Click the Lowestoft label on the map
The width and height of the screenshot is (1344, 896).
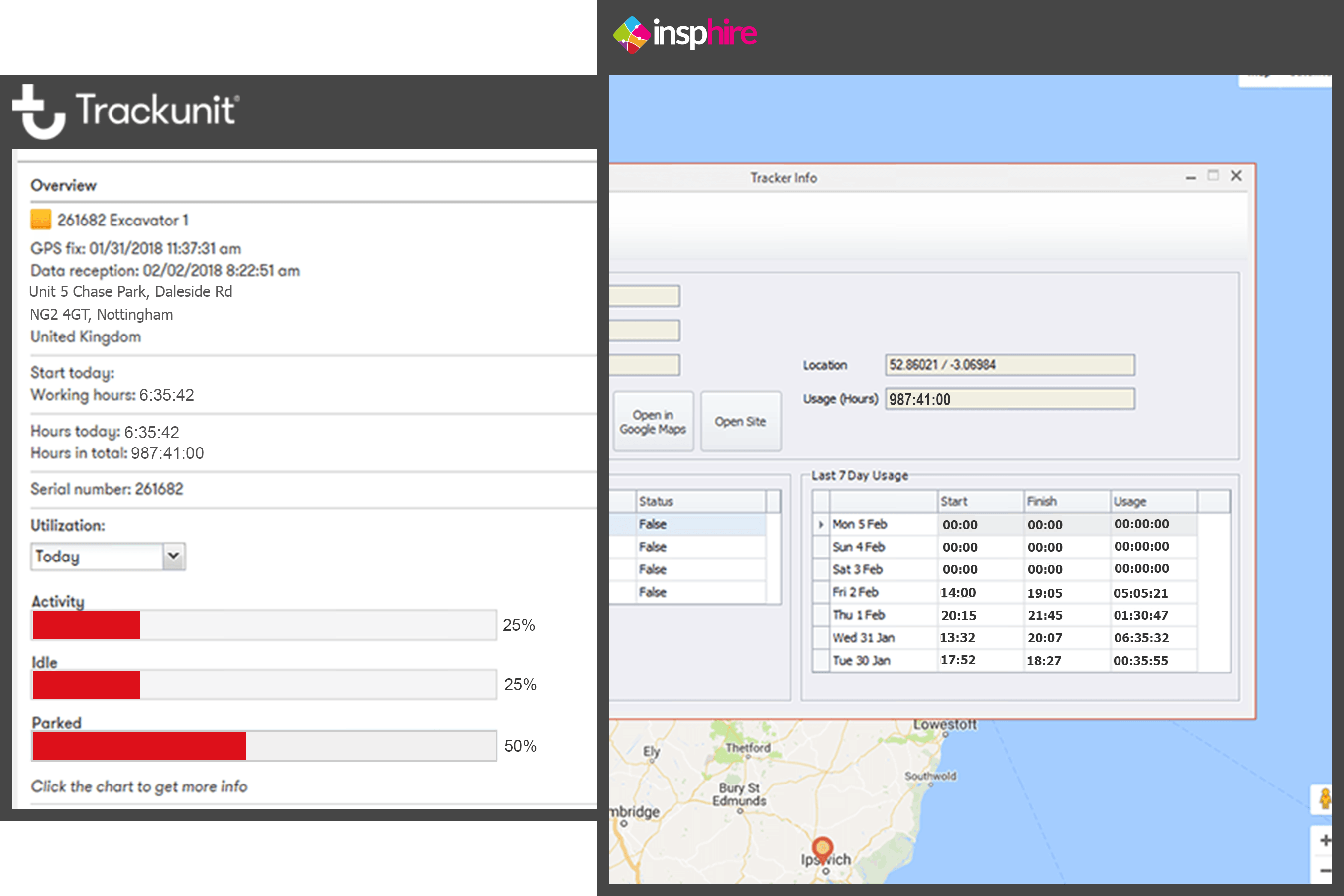[x=945, y=725]
